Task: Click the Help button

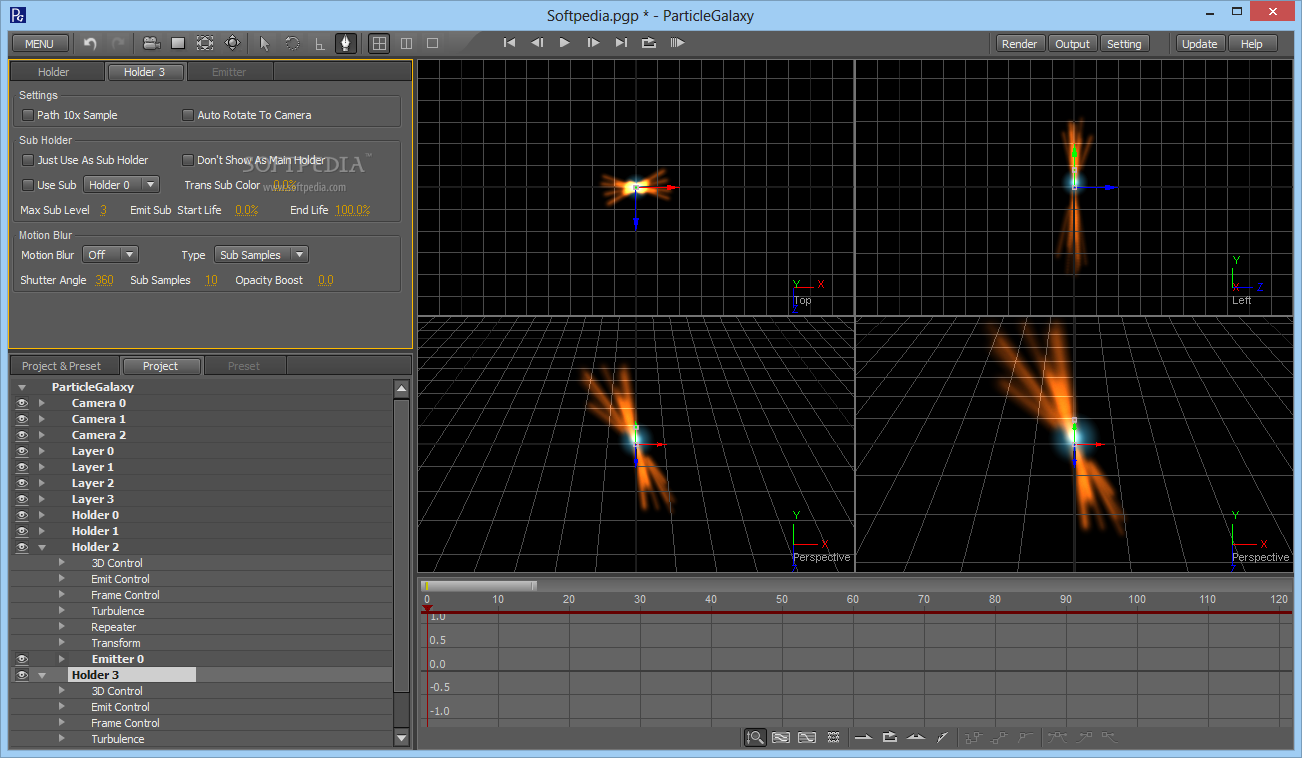Action: click(1252, 44)
